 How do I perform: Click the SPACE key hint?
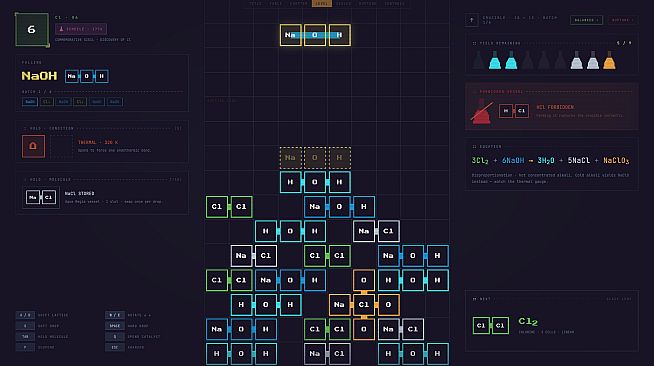(x=115, y=326)
